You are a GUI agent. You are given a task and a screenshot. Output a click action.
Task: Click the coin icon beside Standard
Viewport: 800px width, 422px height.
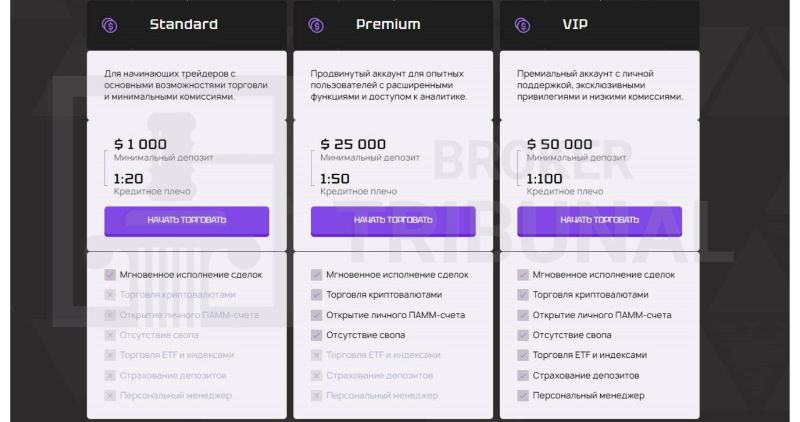[110, 25]
